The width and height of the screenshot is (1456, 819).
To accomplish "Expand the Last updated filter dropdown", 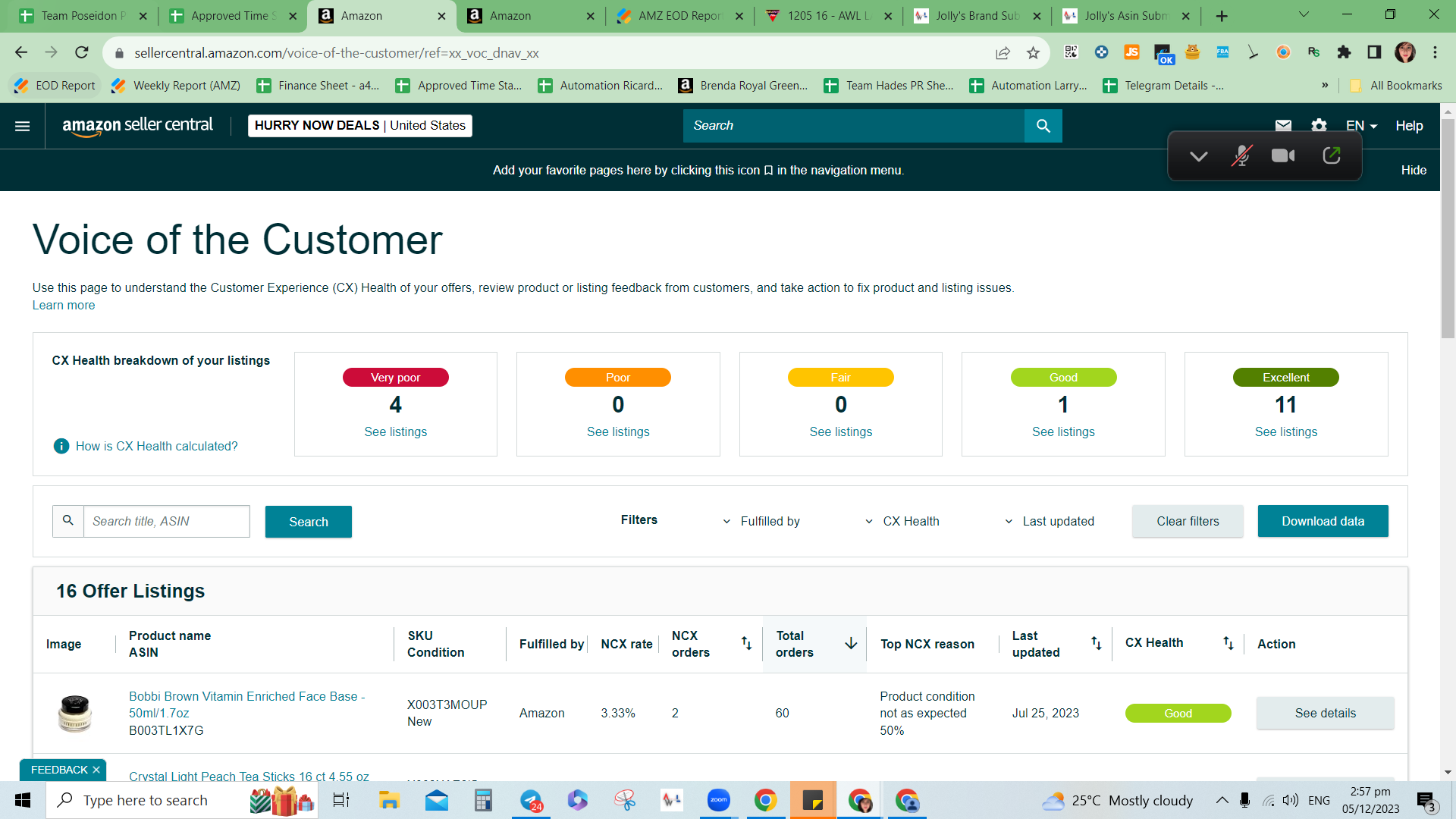I will point(1049,521).
